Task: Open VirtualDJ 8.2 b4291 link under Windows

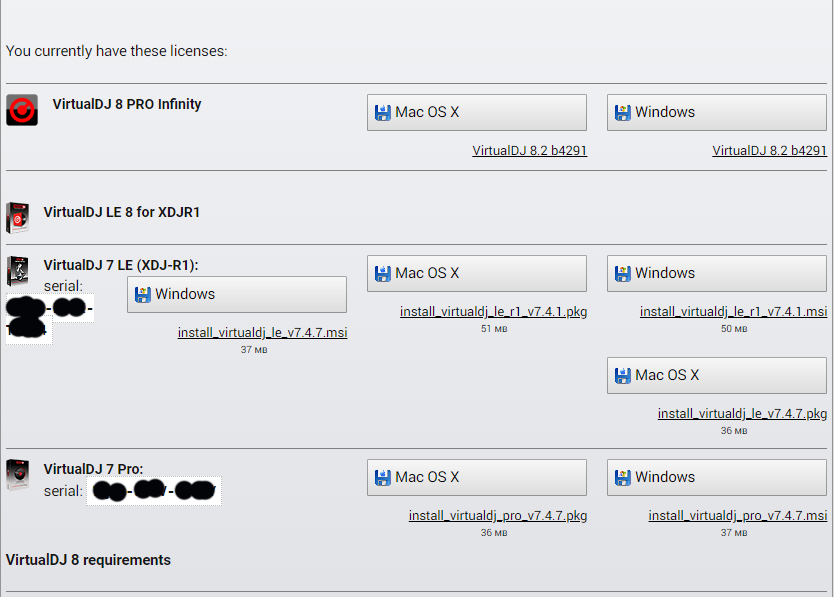Action: coord(769,151)
